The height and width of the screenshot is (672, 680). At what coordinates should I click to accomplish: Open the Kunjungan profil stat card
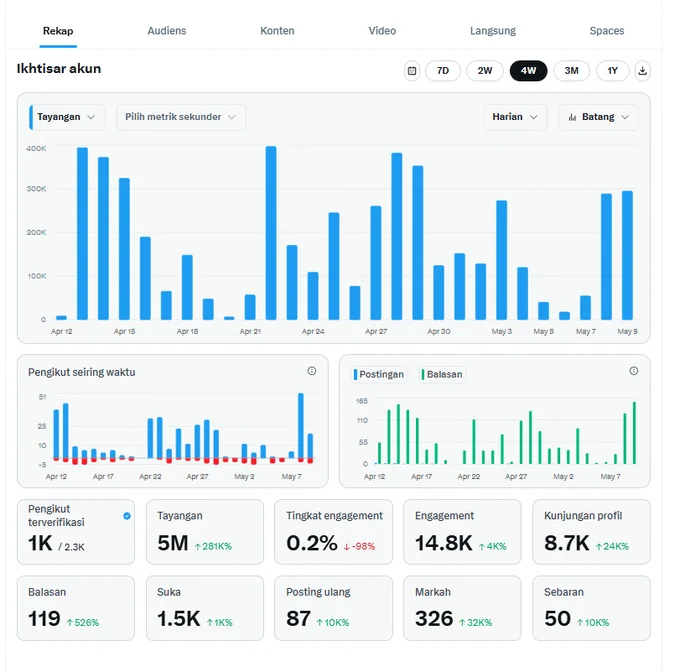tap(592, 532)
